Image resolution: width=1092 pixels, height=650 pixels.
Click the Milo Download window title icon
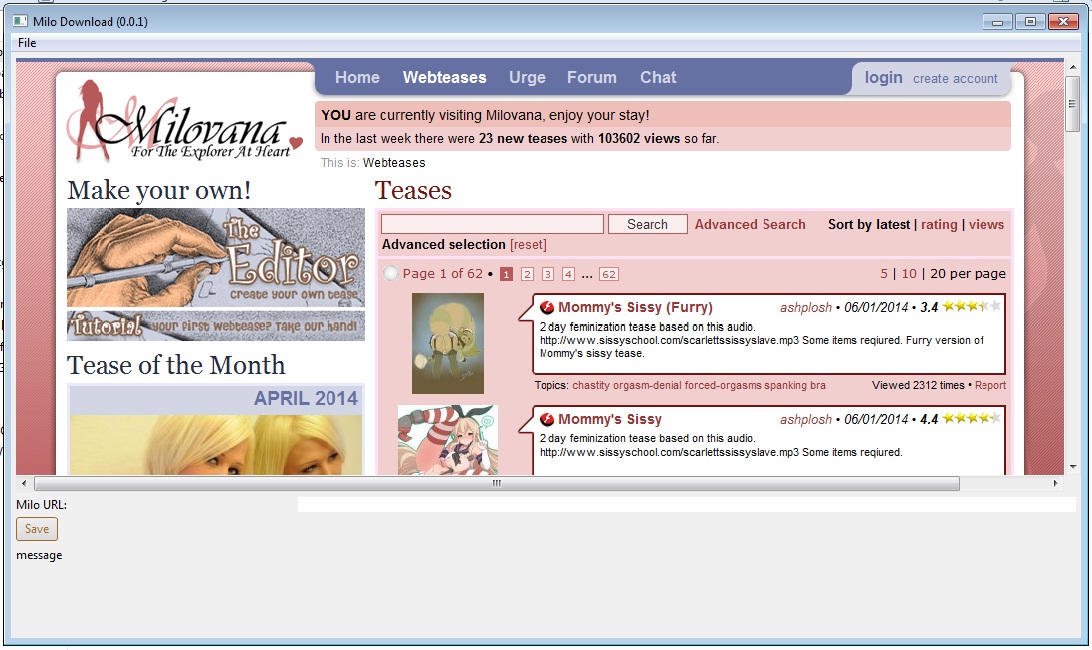pyautogui.click(x=20, y=21)
